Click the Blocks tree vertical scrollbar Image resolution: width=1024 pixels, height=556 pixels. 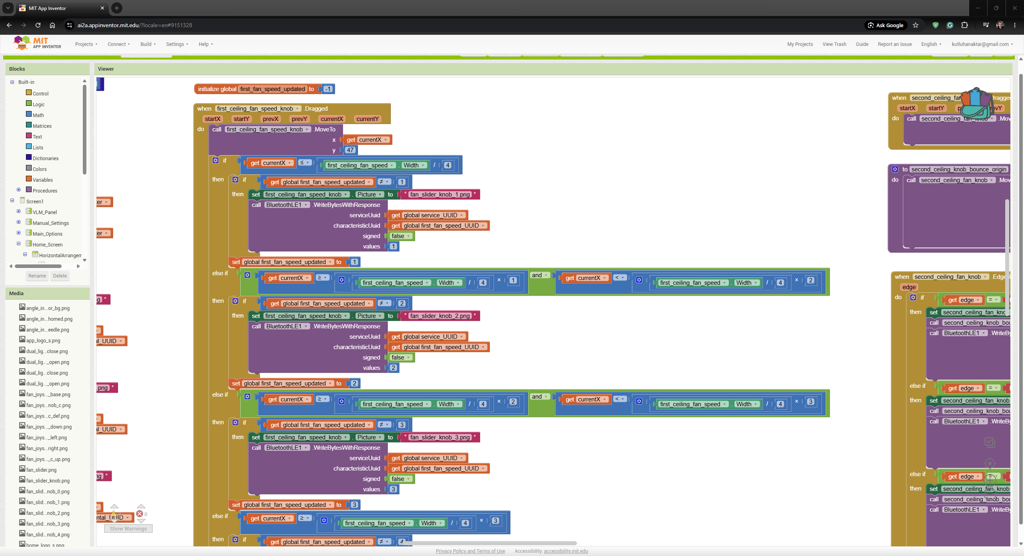click(x=84, y=131)
